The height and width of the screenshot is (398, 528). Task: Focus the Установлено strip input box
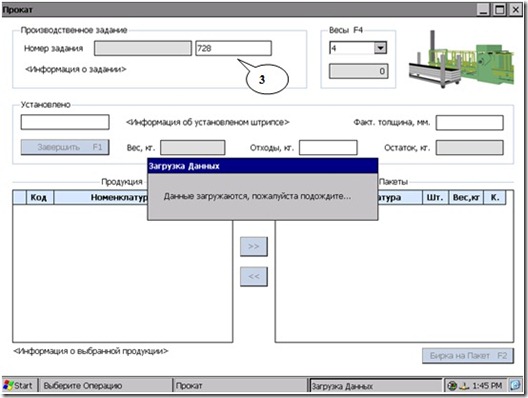tap(65, 122)
